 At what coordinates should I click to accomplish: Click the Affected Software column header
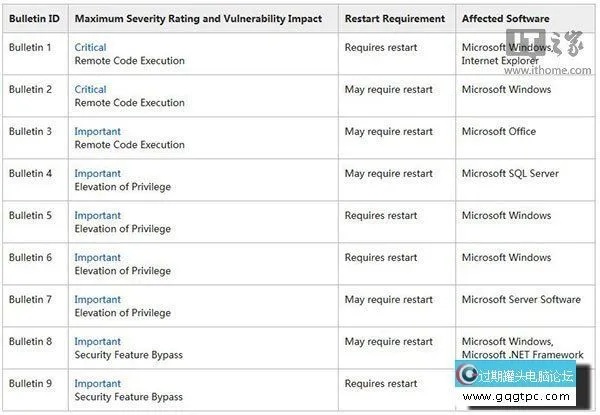506,18
